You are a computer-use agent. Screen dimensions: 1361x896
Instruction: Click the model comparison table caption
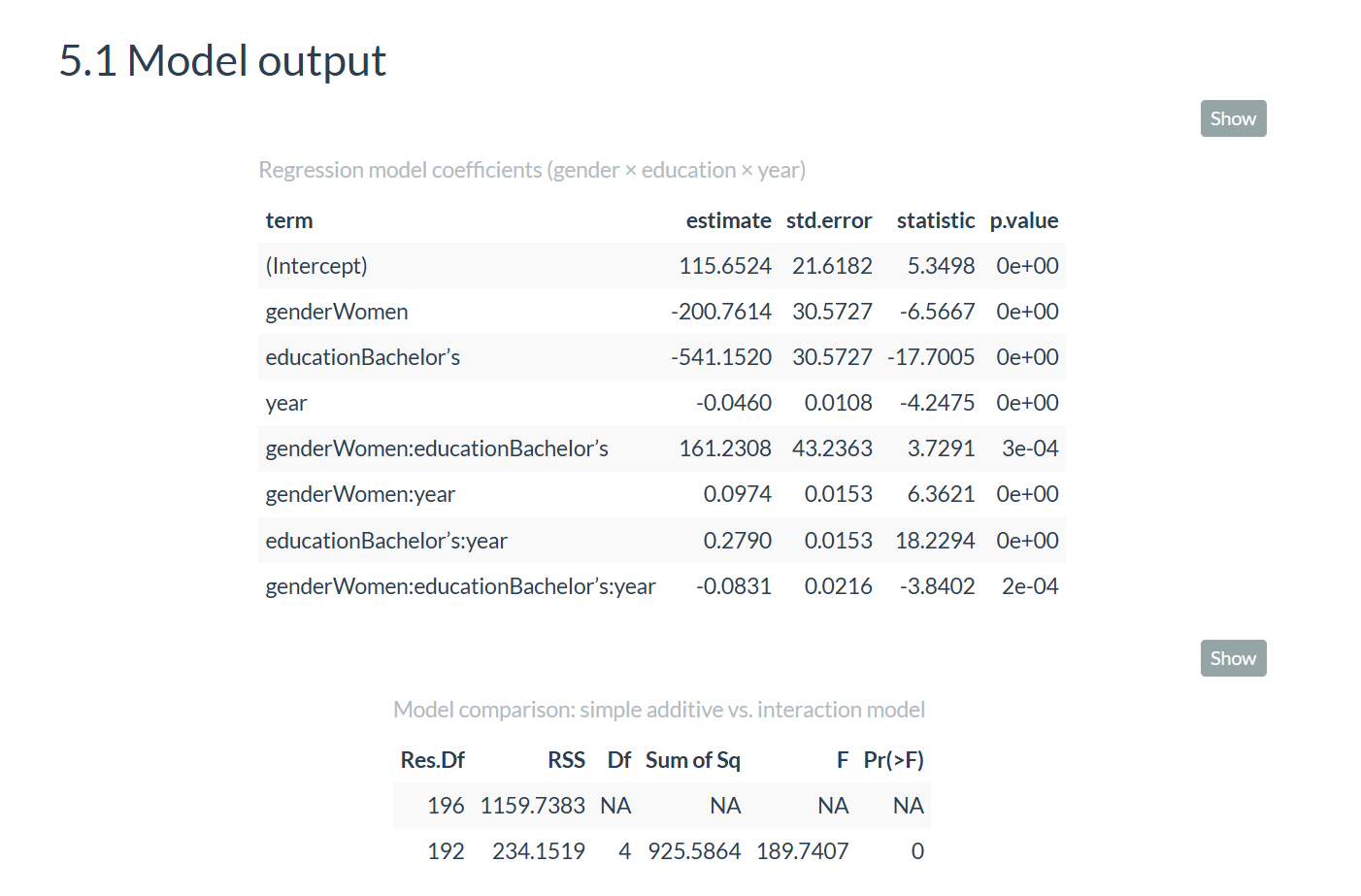(x=659, y=710)
